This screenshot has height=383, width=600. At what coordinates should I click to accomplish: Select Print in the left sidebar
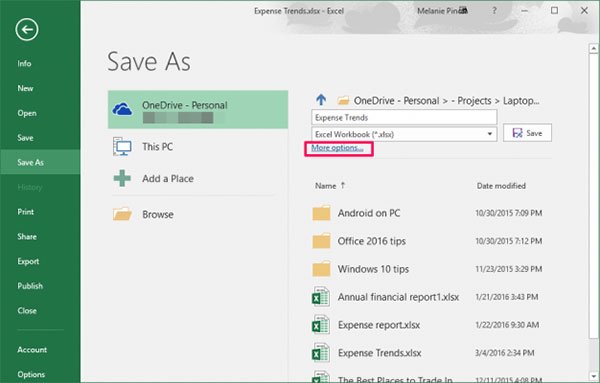click(25, 212)
